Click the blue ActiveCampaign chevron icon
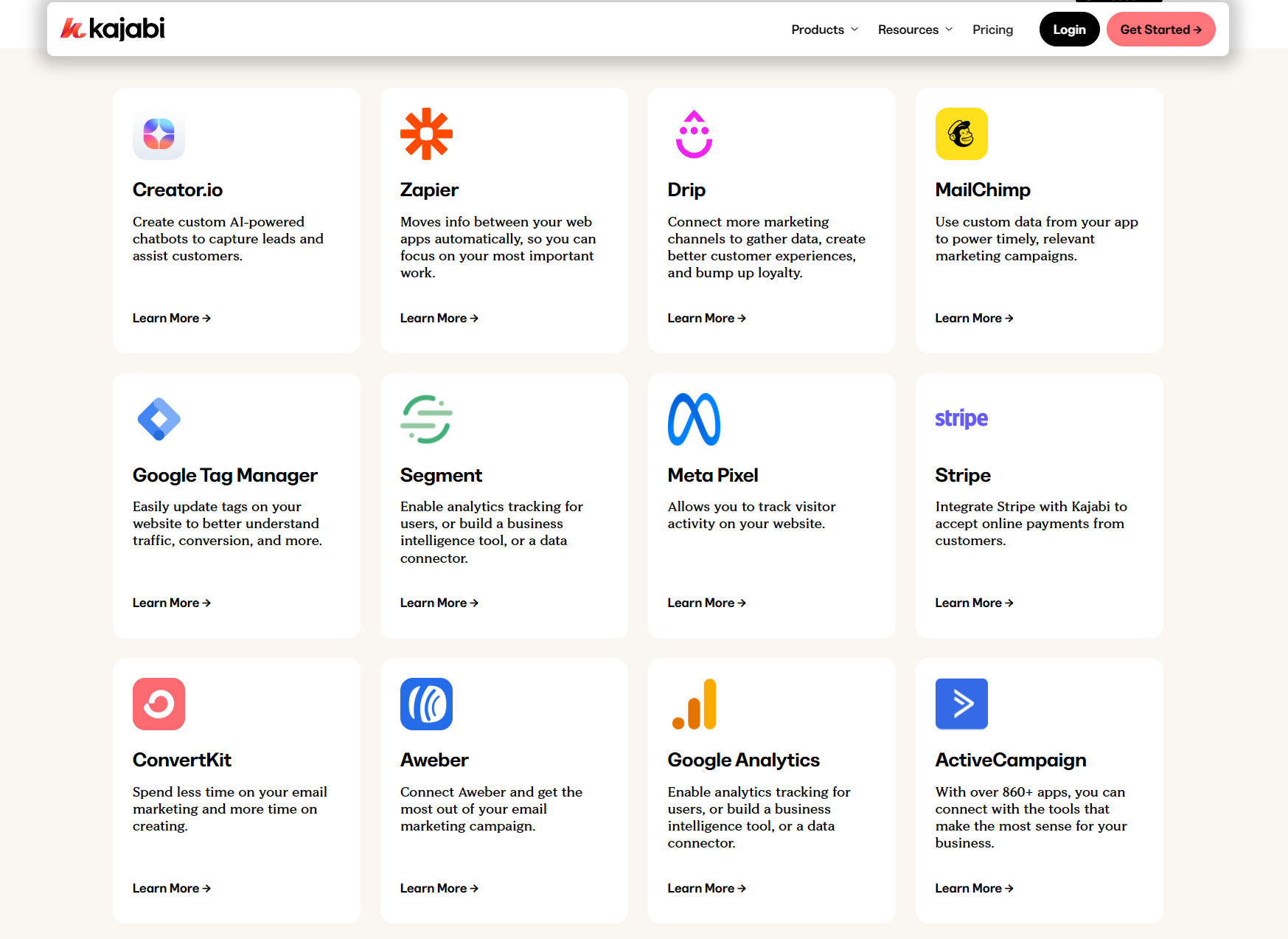This screenshot has height=939, width=1288. [x=961, y=704]
